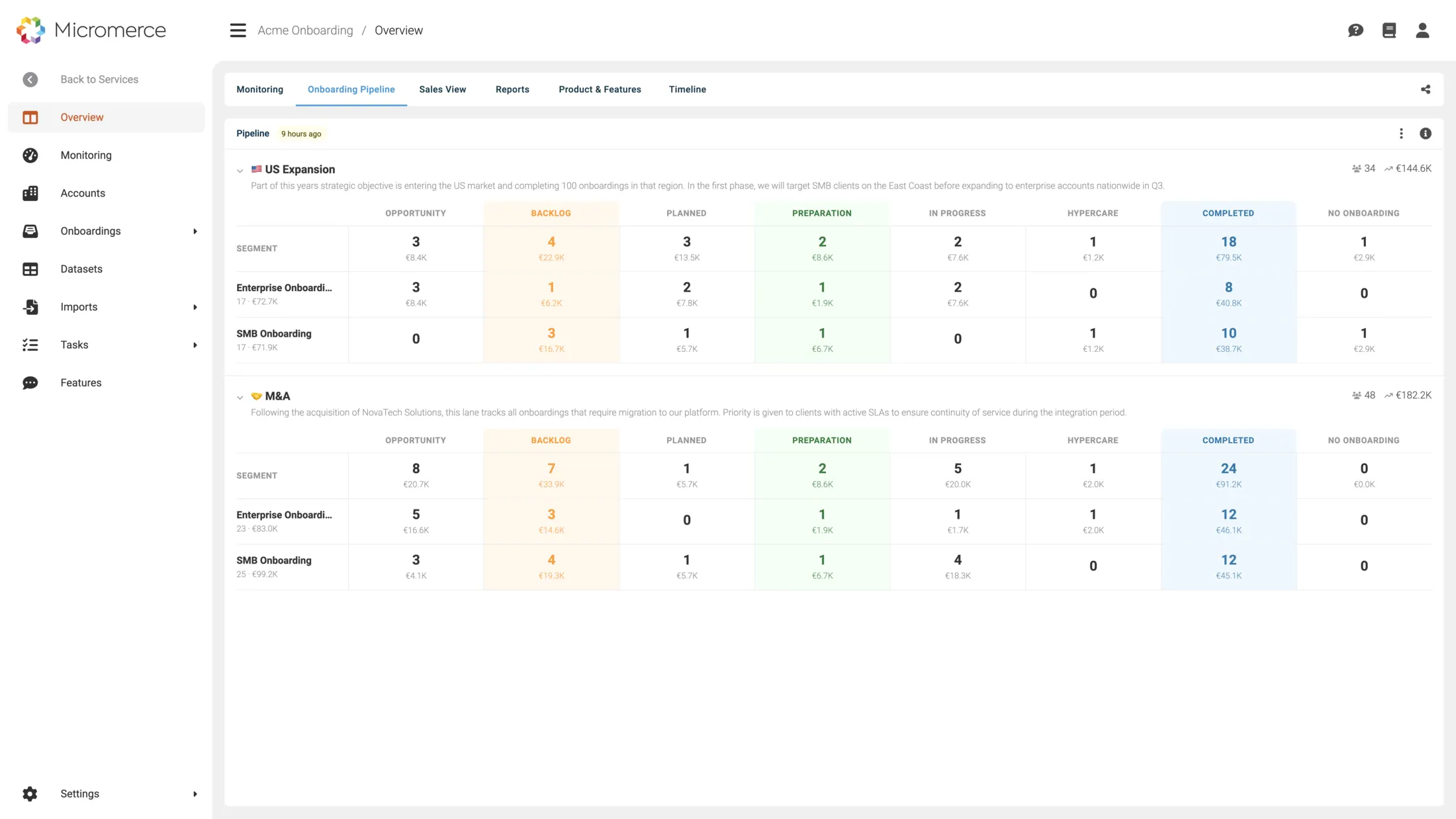This screenshot has height=819, width=1456.
Task: Expand the Onboardings submenu arrow
Action: pyautogui.click(x=195, y=232)
